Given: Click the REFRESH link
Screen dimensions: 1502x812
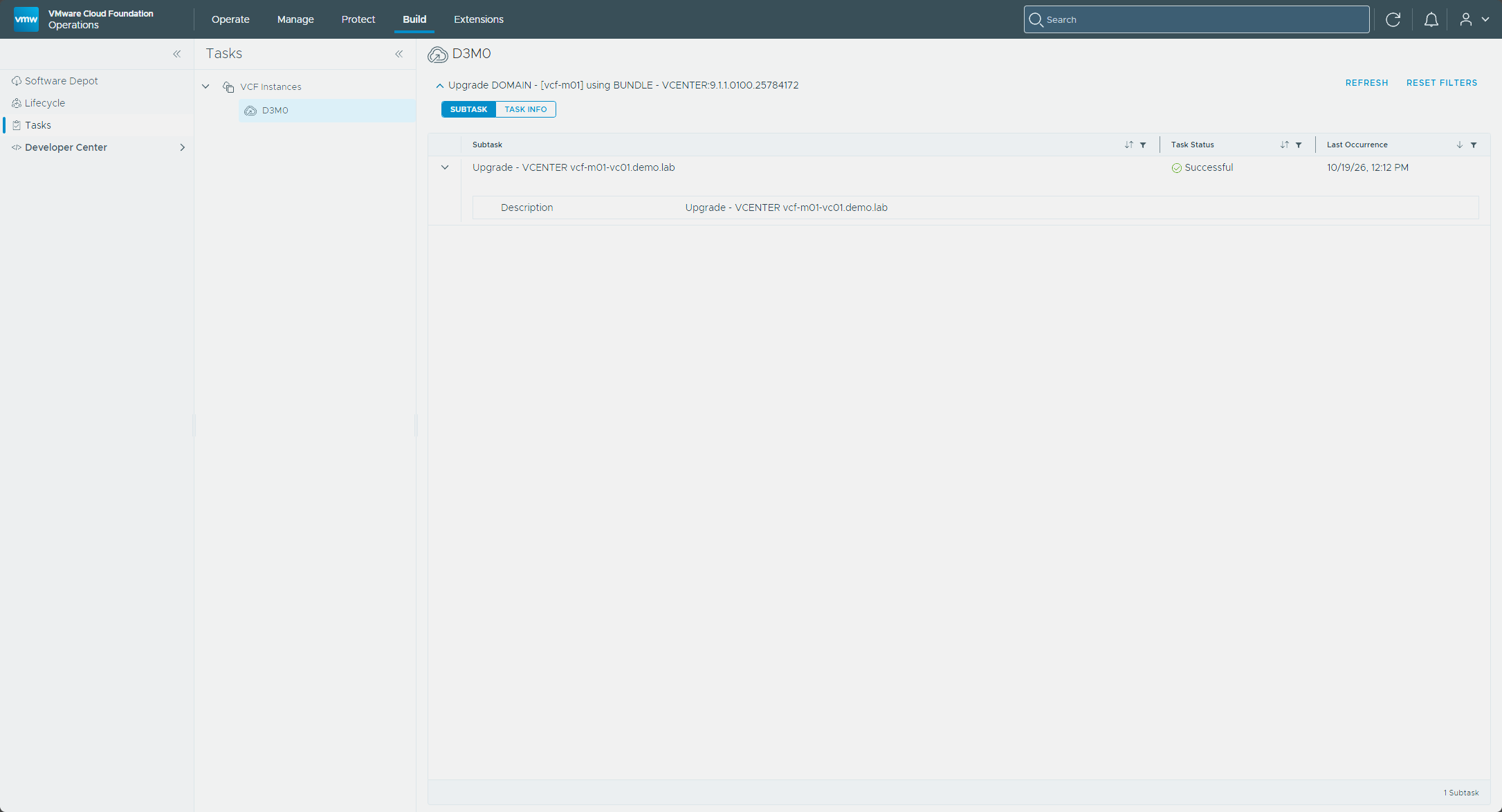Looking at the screenshot, I should [x=1366, y=83].
